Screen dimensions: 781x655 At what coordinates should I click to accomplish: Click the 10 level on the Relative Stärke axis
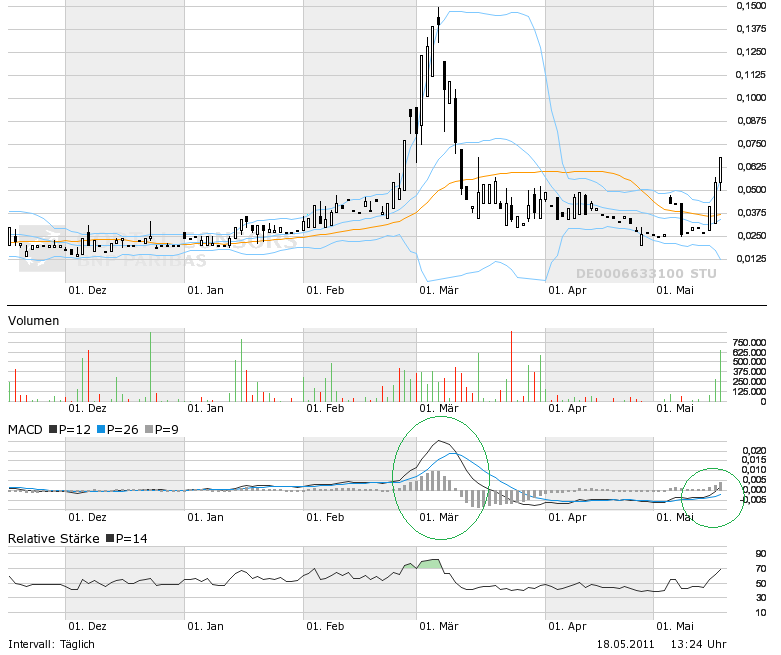[761, 613]
